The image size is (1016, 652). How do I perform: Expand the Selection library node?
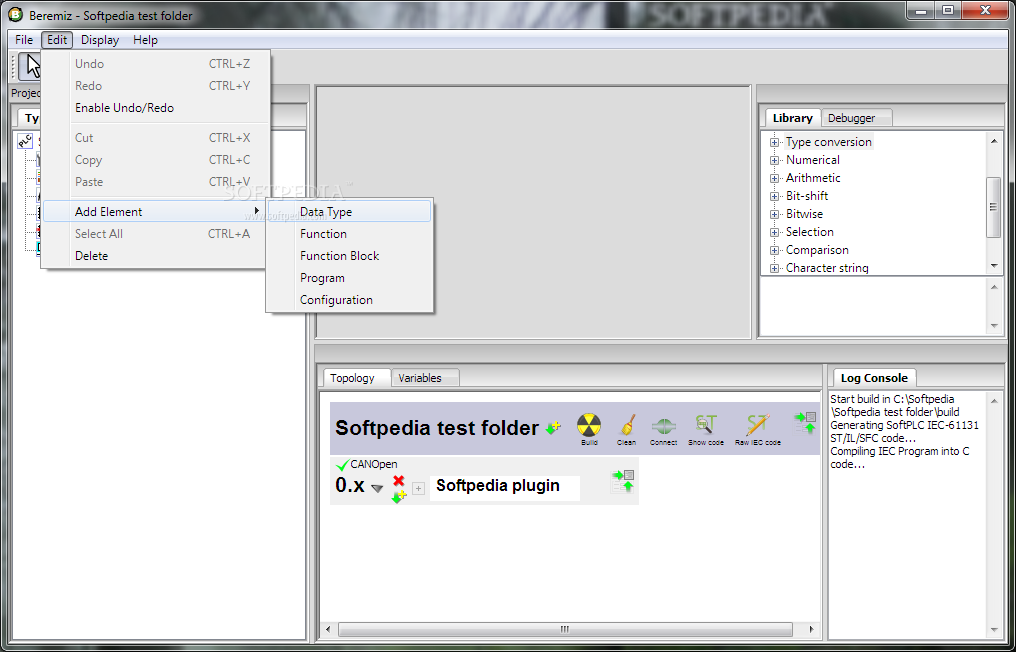pyautogui.click(x=774, y=232)
